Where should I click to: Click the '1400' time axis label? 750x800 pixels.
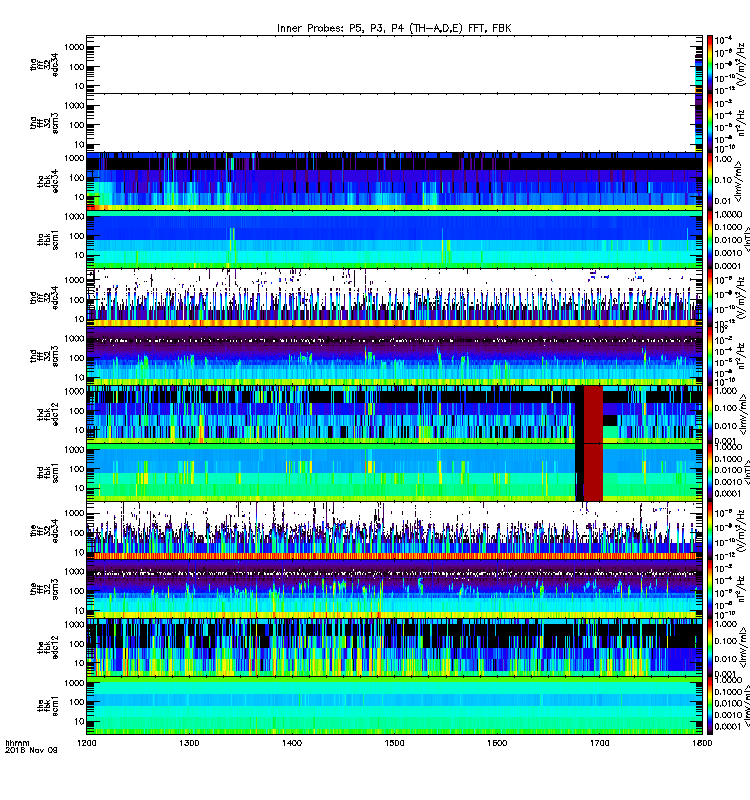coord(292,743)
